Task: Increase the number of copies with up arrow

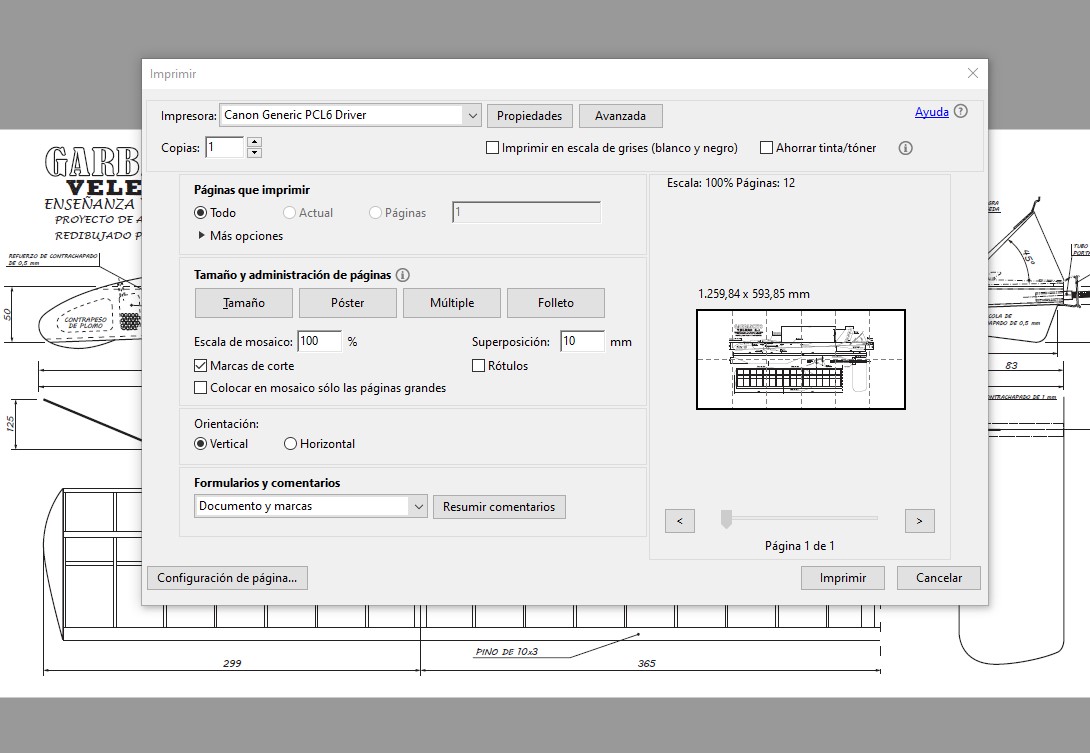Action: point(254,142)
